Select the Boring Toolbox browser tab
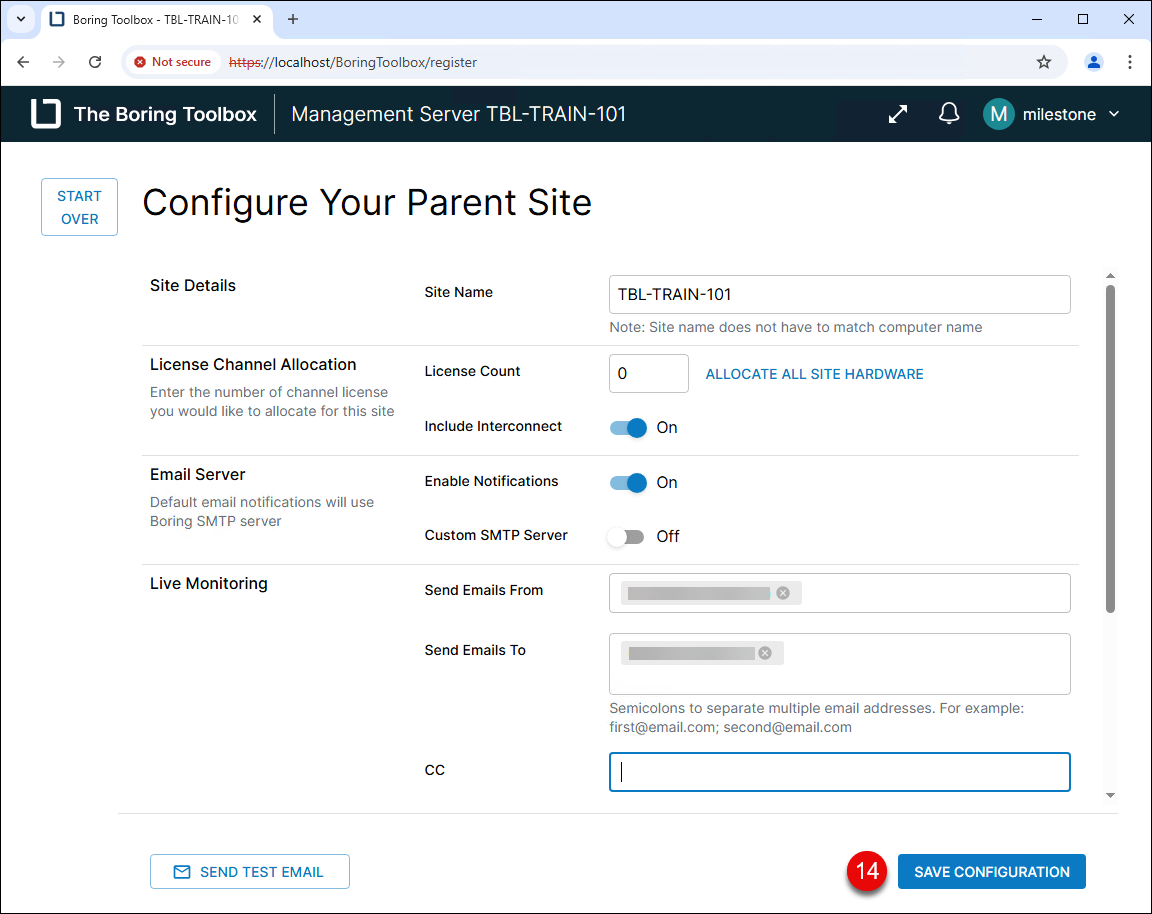The height and width of the screenshot is (914, 1152). 156,20
